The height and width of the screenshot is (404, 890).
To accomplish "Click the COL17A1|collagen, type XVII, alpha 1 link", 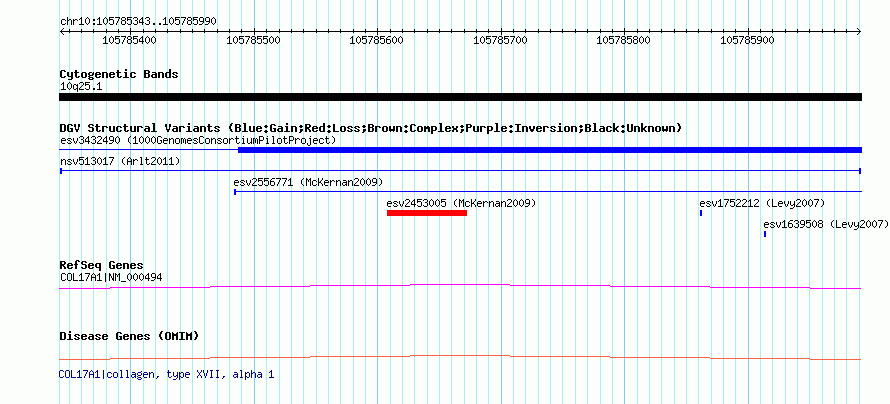I will pyautogui.click(x=166, y=375).
